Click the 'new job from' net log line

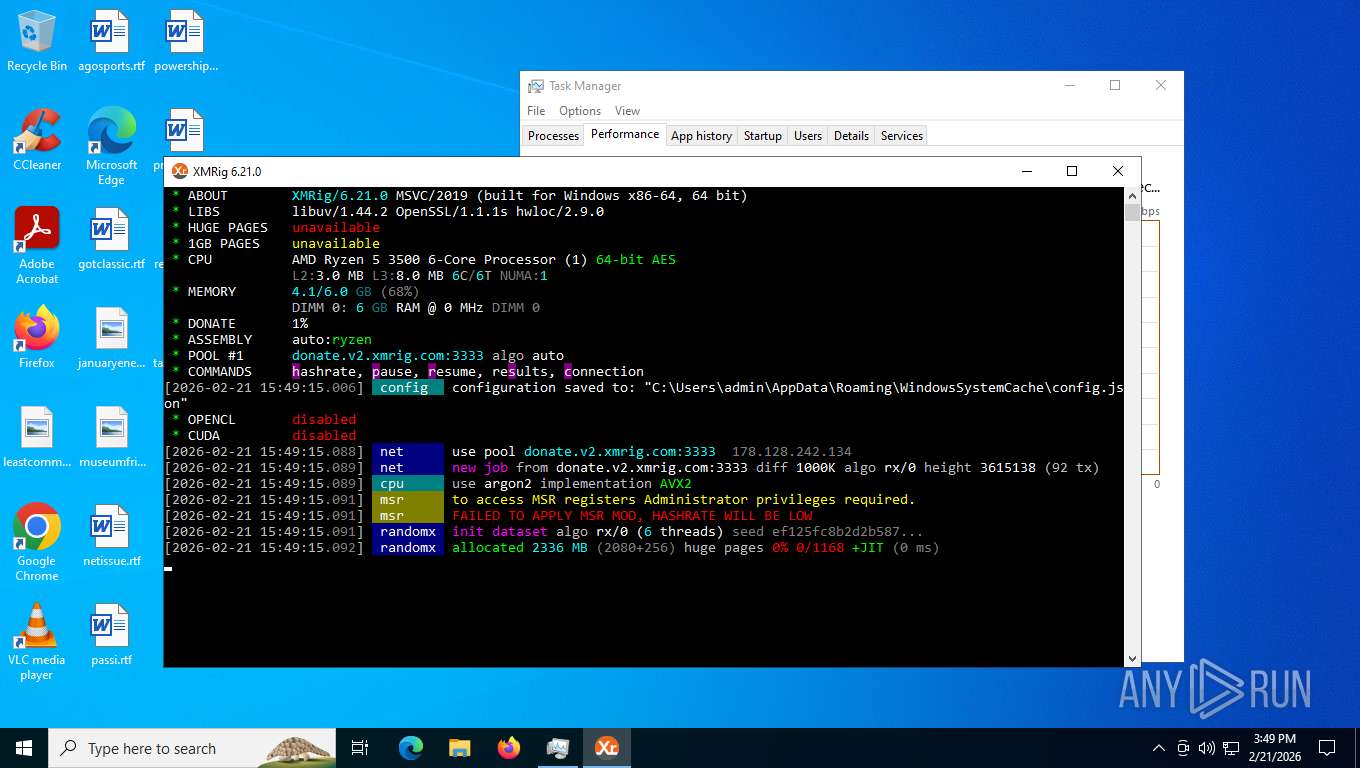click(776, 468)
